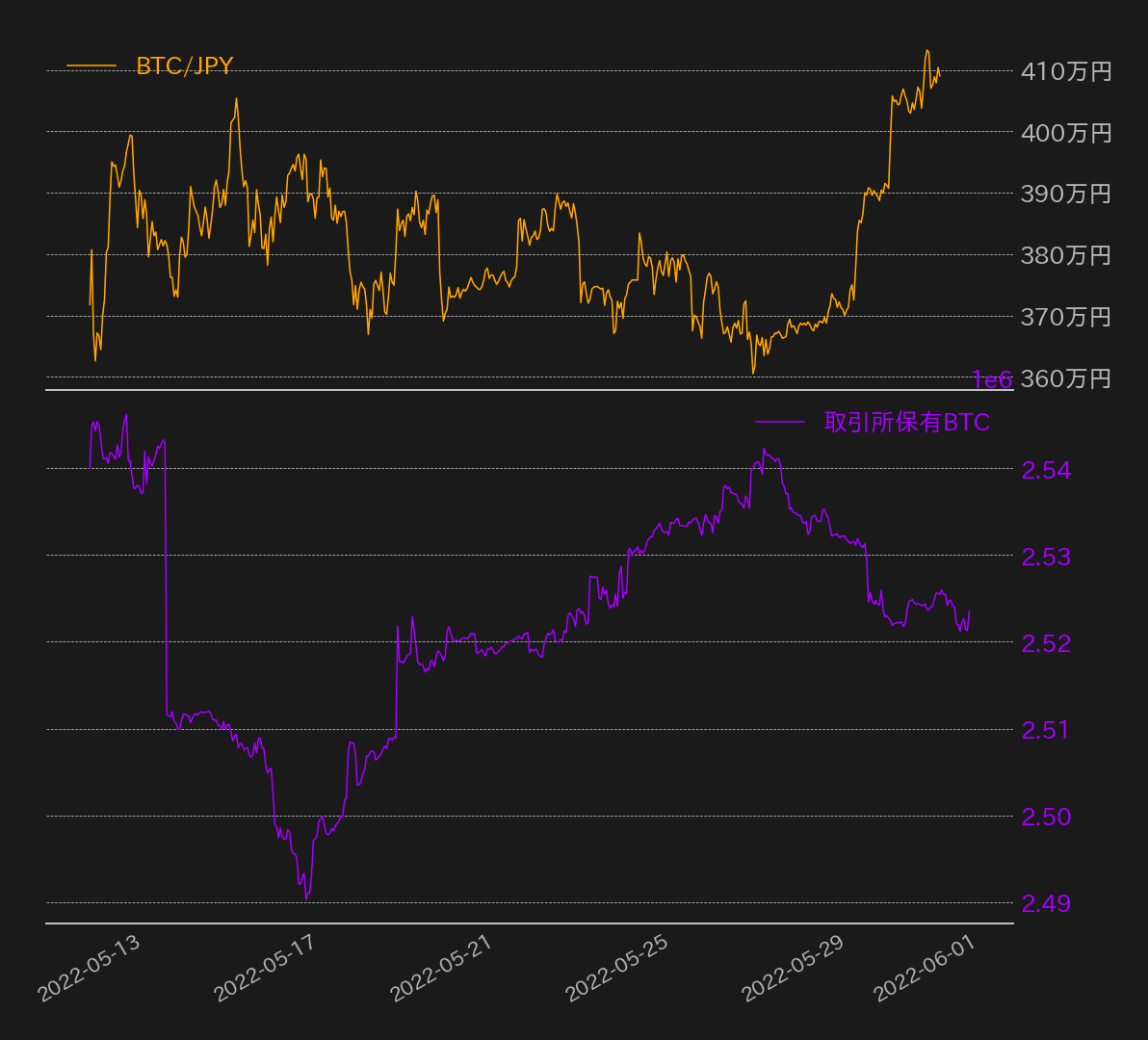Click the BTC/JPY legend label
Viewport: 1148px width, 1040px height.
(x=184, y=66)
